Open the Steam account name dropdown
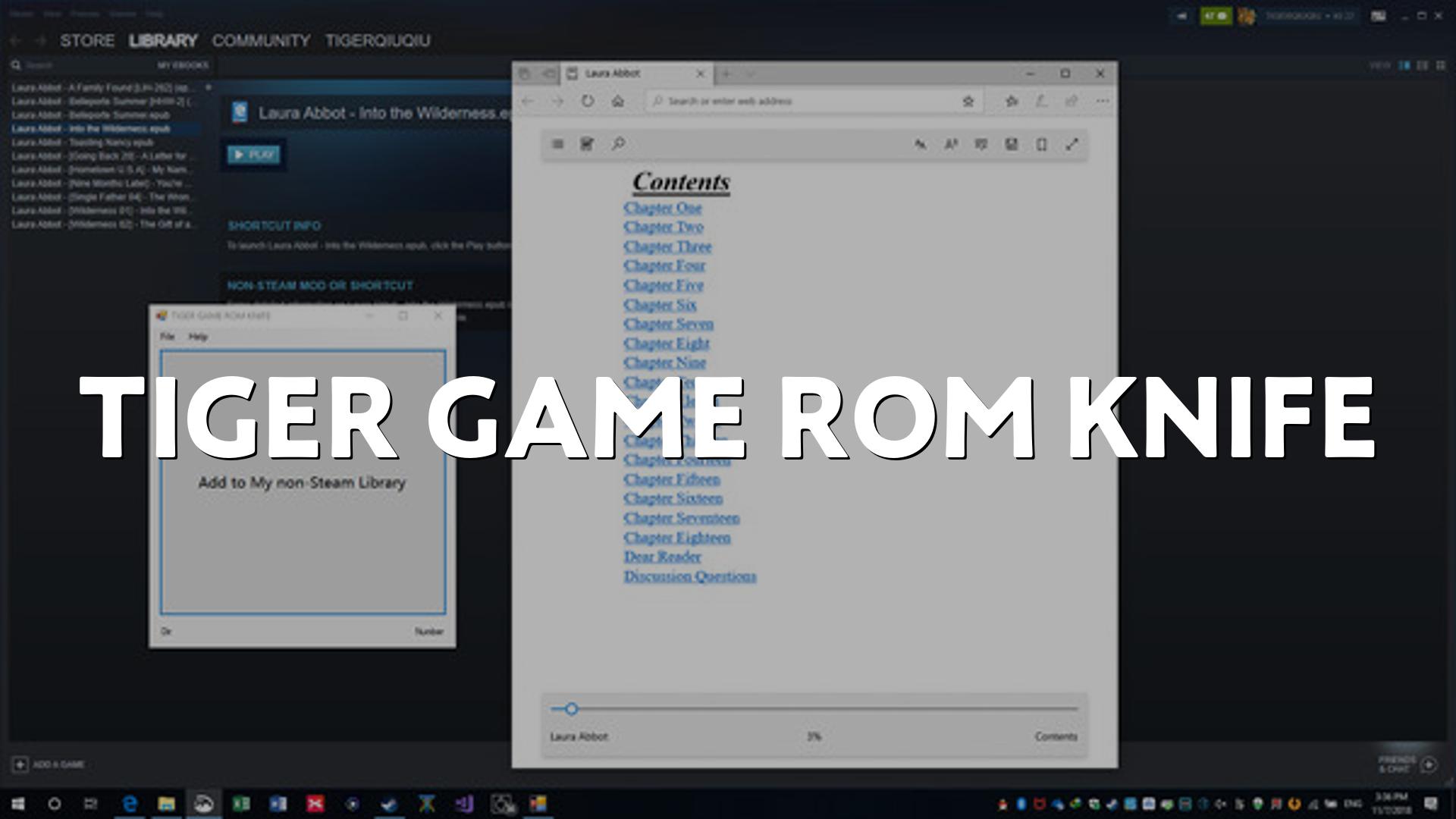Screen dimensions: 1456x819 (x=1310, y=16)
